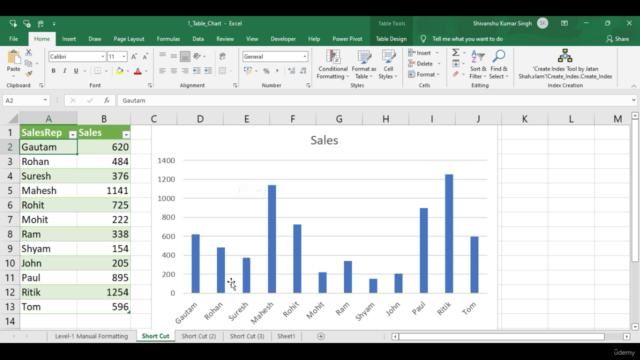Click the Sales chart title

click(x=324, y=140)
